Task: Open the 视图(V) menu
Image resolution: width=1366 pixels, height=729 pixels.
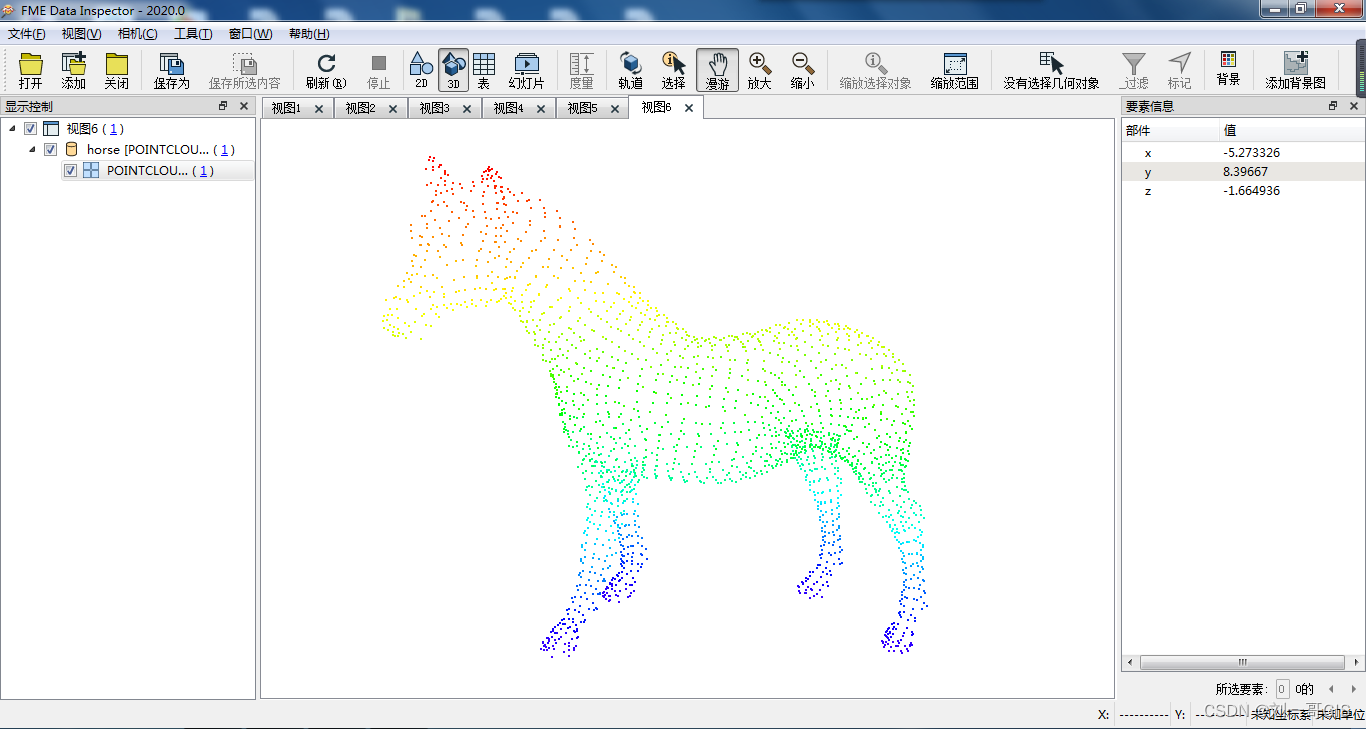Action: click(x=81, y=34)
